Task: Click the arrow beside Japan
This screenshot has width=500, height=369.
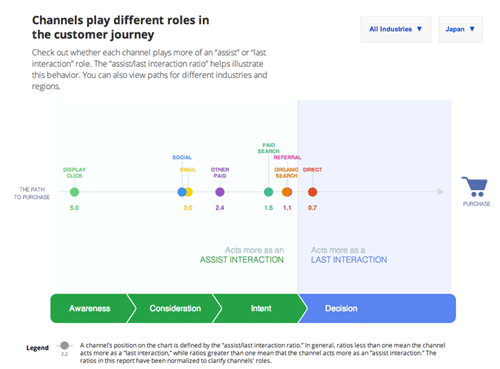Action: pos(472,29)
